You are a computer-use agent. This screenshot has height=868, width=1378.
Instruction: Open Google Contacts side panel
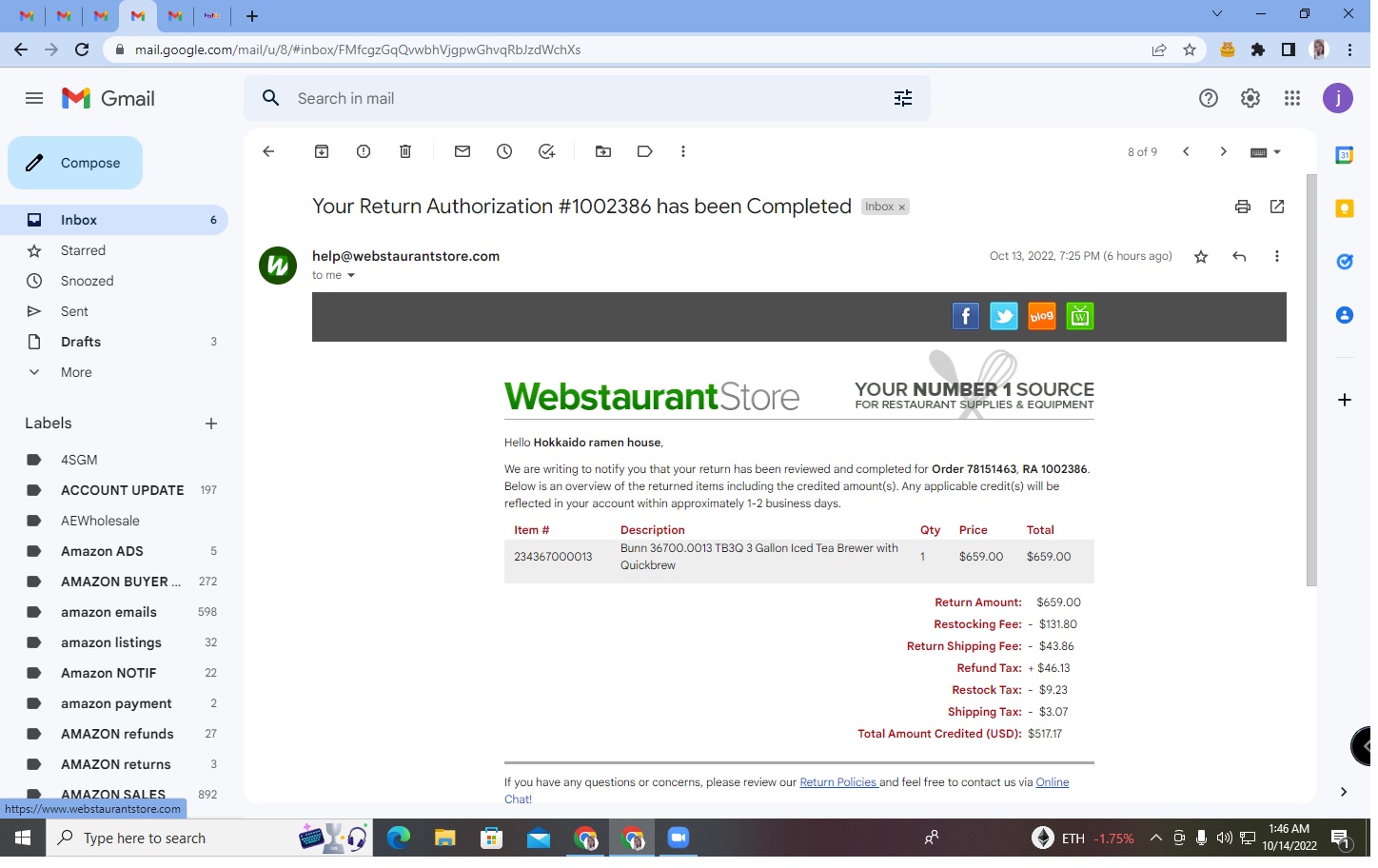click(x=1345, y=315)
